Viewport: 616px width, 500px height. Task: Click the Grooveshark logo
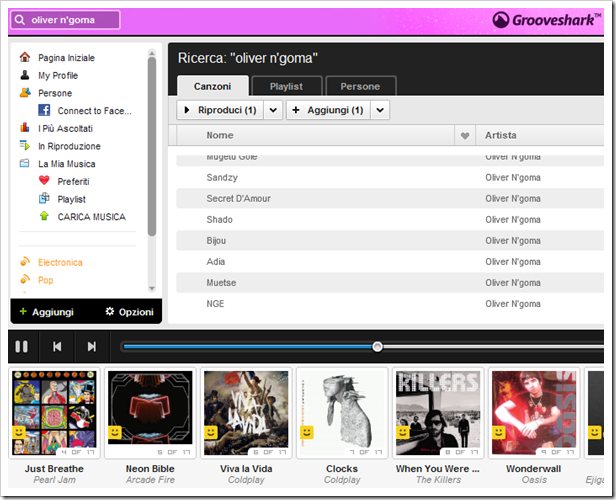(x=547, y=20)
